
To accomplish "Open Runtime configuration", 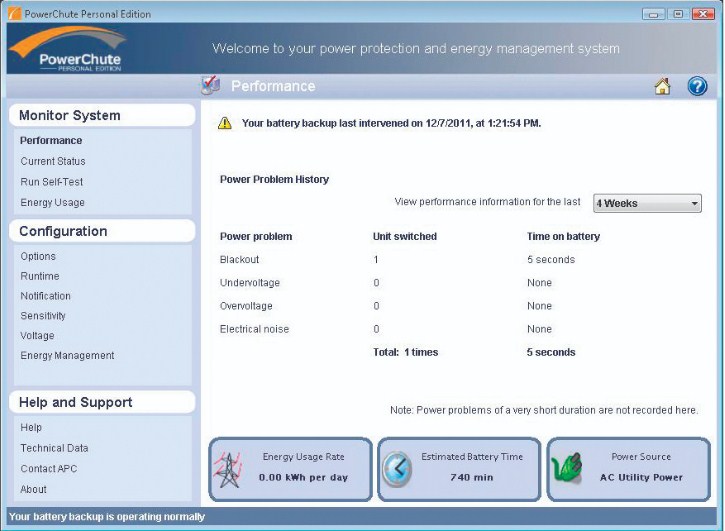I will 40,276.
